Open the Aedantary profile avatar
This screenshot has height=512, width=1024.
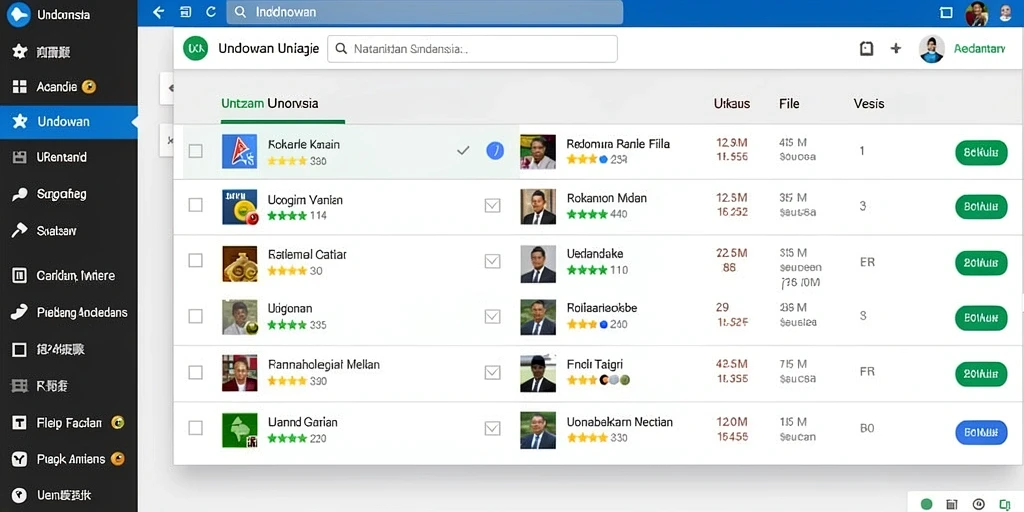932,49
